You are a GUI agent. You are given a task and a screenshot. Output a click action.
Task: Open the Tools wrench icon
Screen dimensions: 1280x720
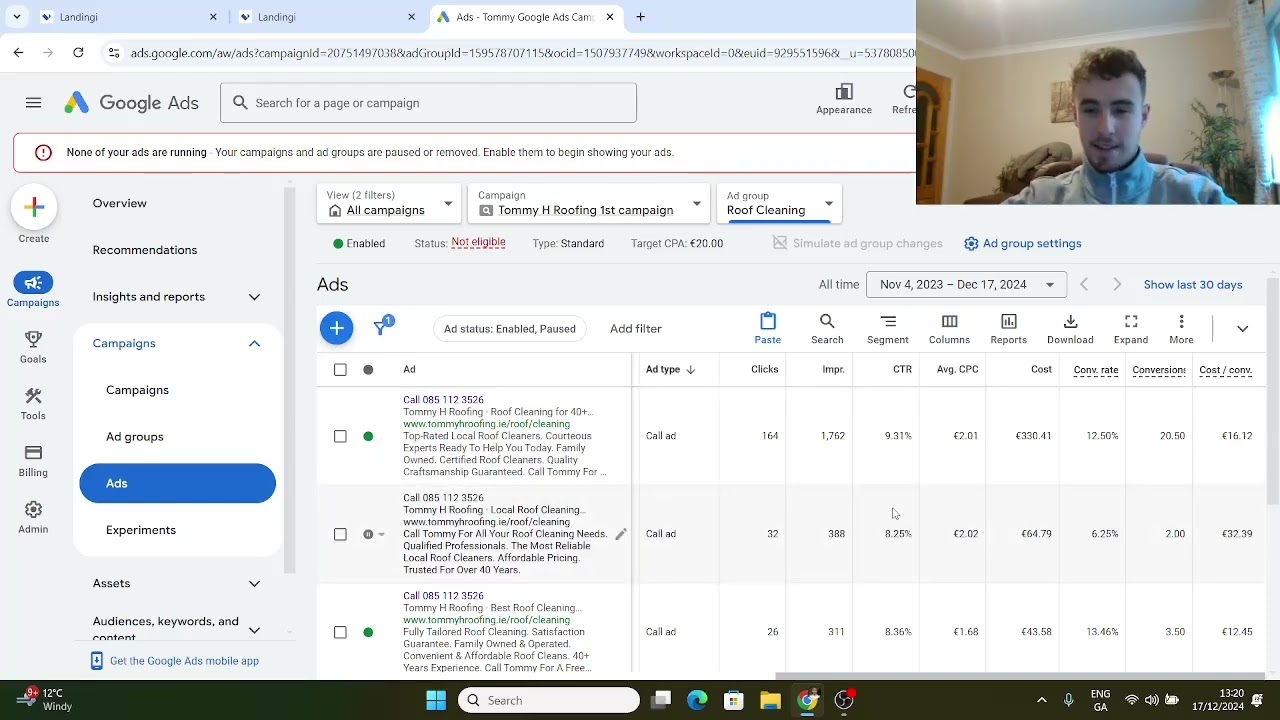tap(33, 397)
